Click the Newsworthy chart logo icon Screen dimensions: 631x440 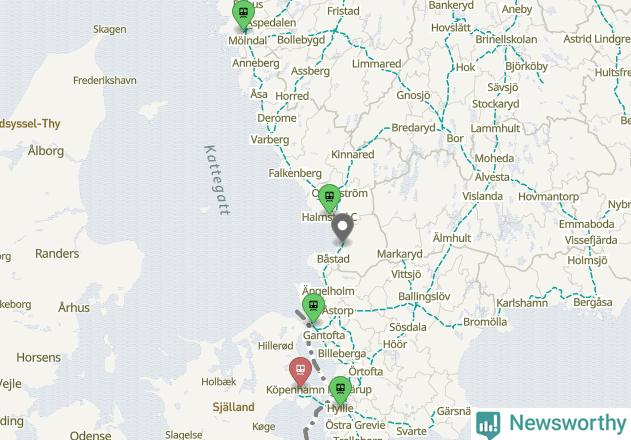point(488,425)
